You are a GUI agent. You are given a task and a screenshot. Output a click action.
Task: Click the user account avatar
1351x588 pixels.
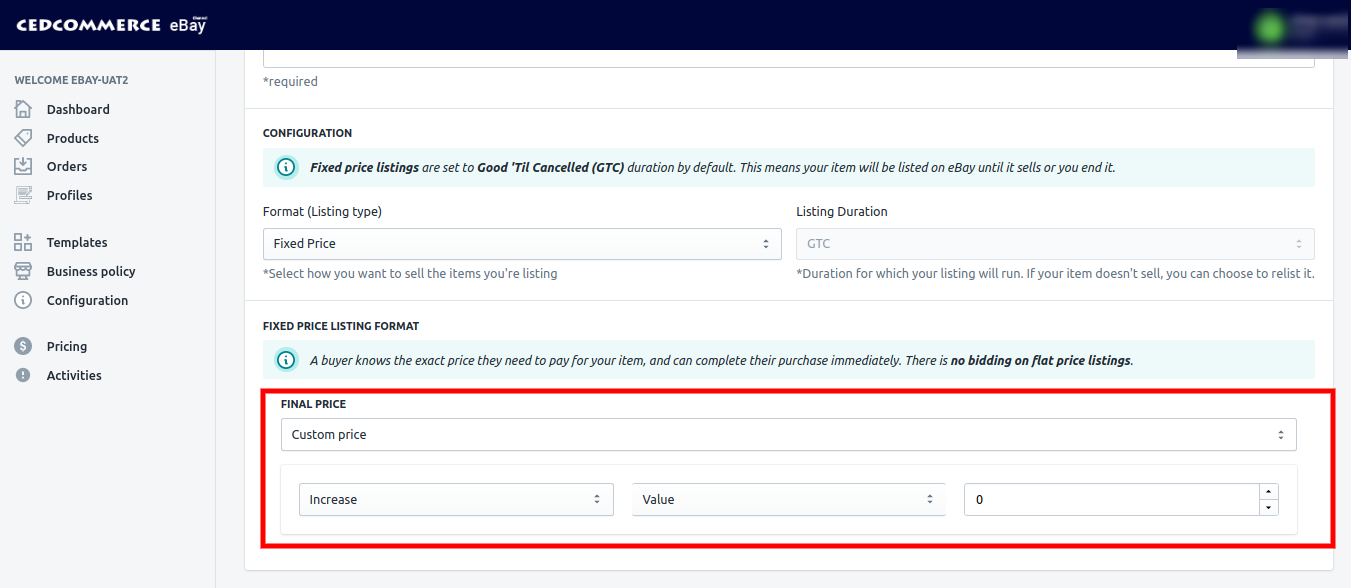pos(1272,27)
